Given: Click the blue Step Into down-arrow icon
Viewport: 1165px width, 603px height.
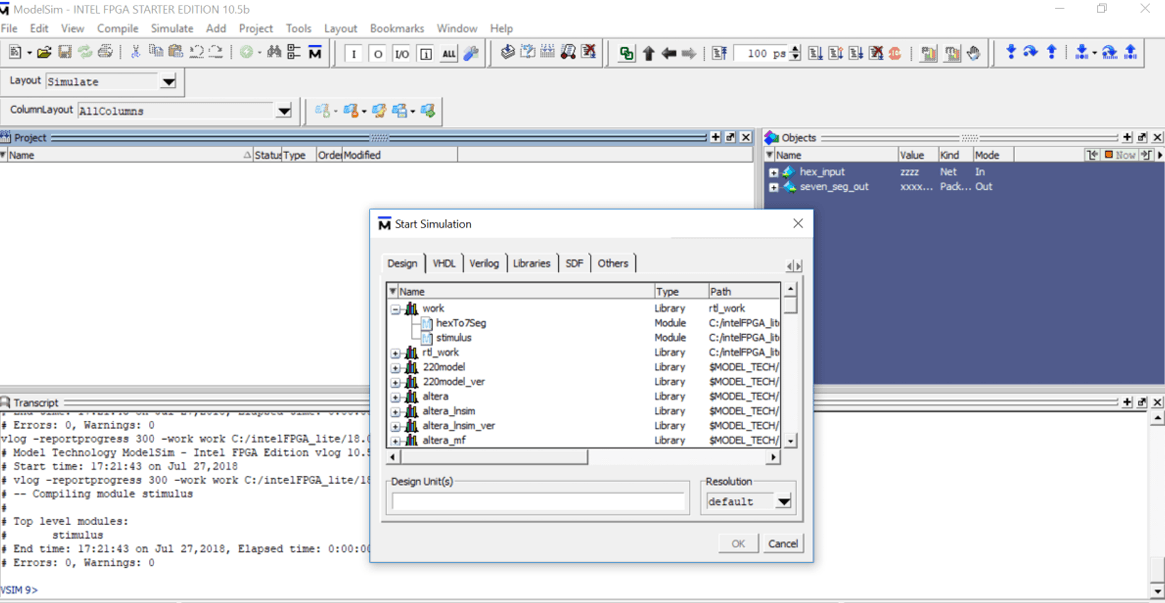Looking at the screenshot, I should [x=1010, y=52].
